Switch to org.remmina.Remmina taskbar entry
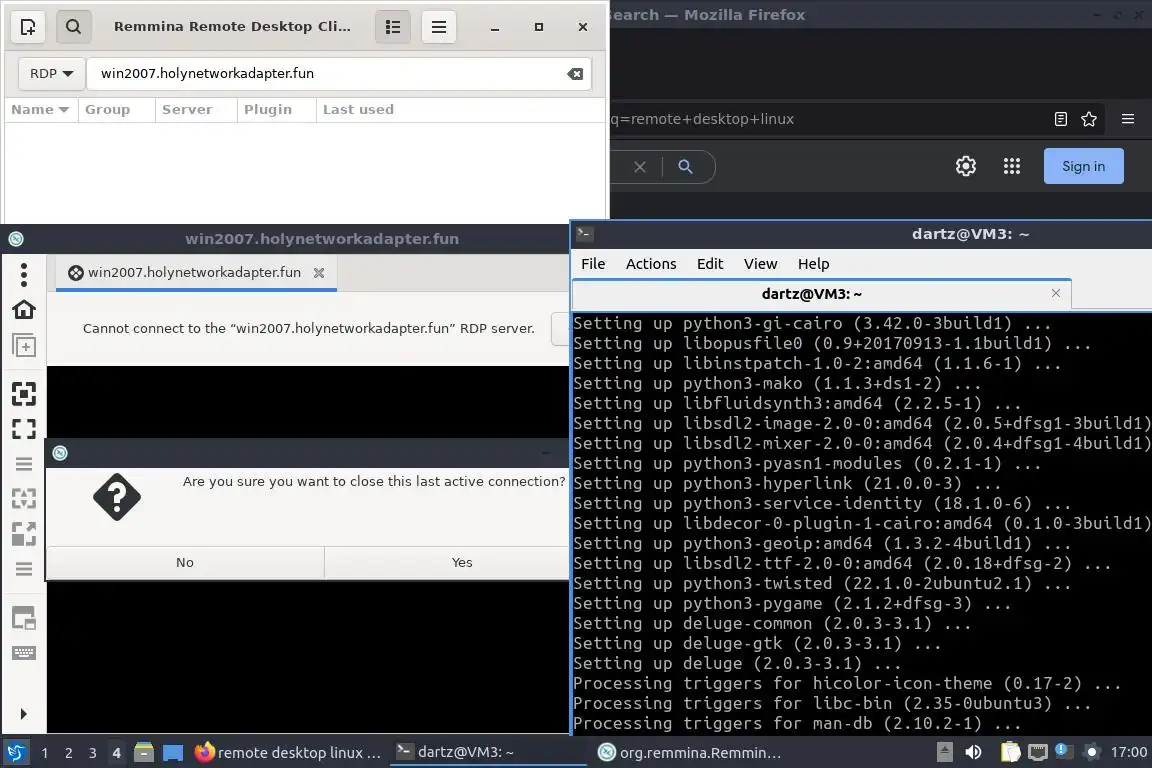Viewport: 1152px width, 768px height. [689, 753]
